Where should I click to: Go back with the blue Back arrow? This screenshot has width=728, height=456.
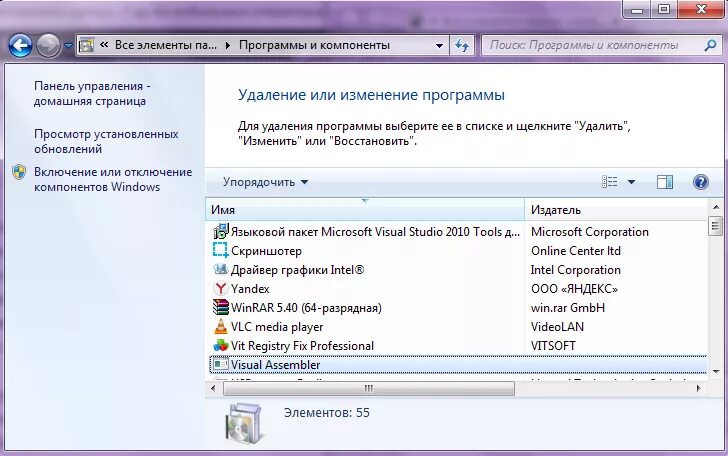20,46
